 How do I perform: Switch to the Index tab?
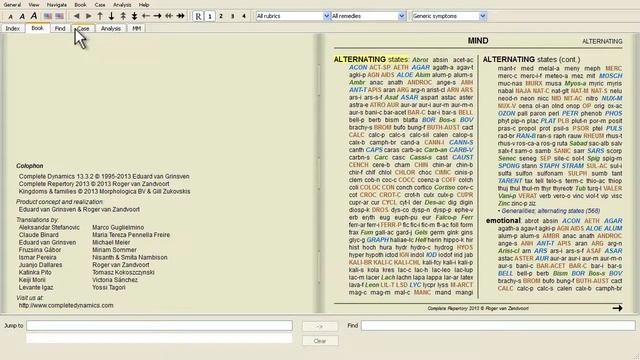(x=13, y=29)
